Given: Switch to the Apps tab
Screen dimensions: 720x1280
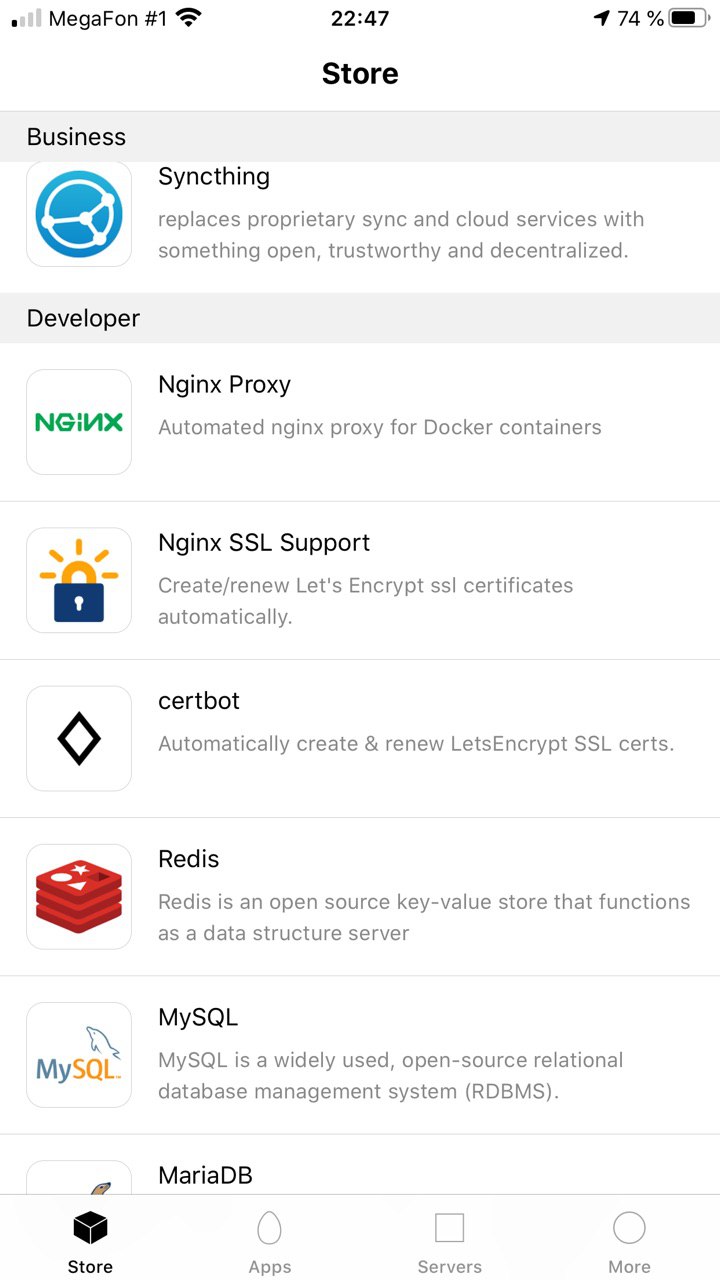Looking at the screenshot, I should (x=269, y=1240).
